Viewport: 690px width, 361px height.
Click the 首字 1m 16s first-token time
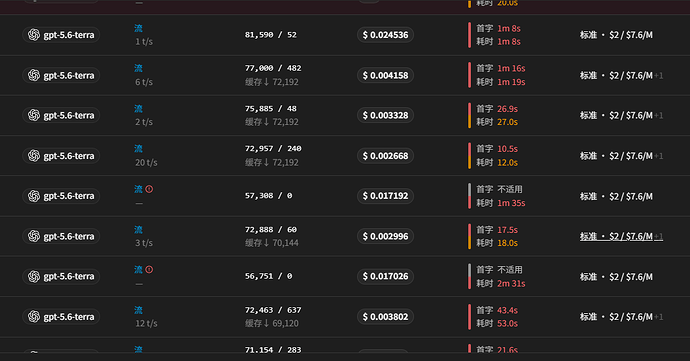501,68
